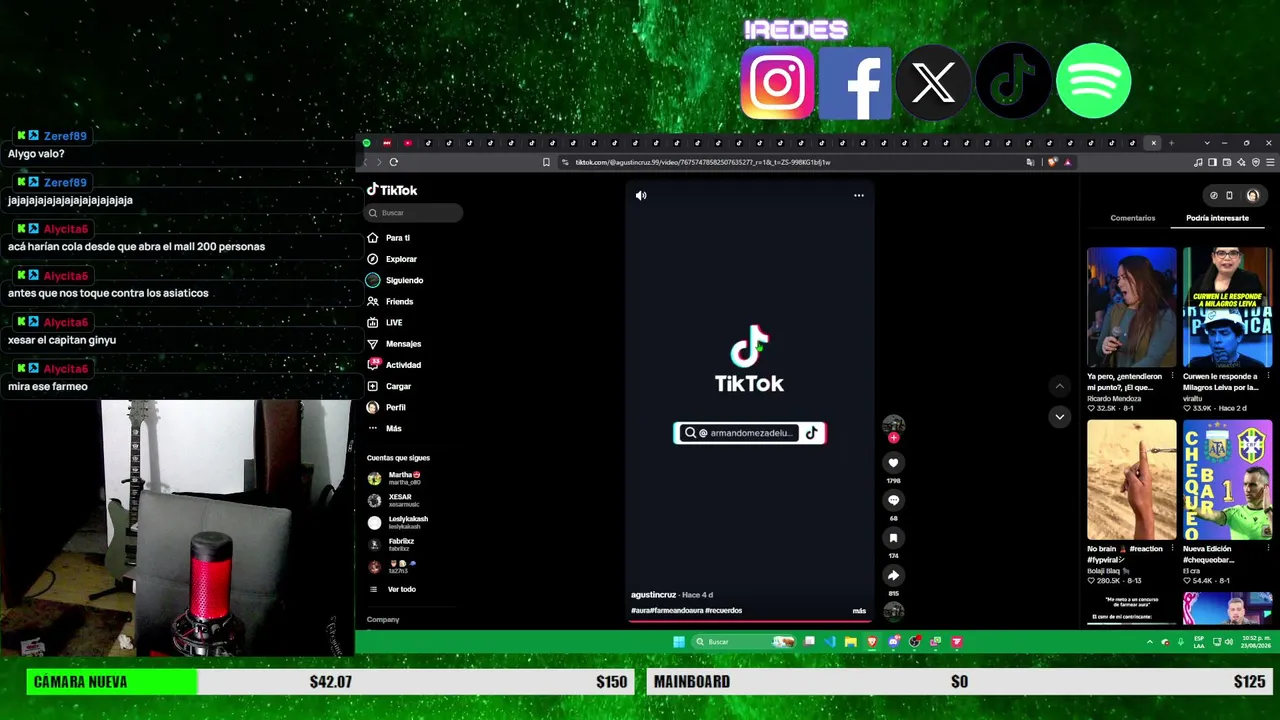Screen dimensions: 1280x720
Task: Focus the TikTok "Buscar" search field
Action: (414, 213)
